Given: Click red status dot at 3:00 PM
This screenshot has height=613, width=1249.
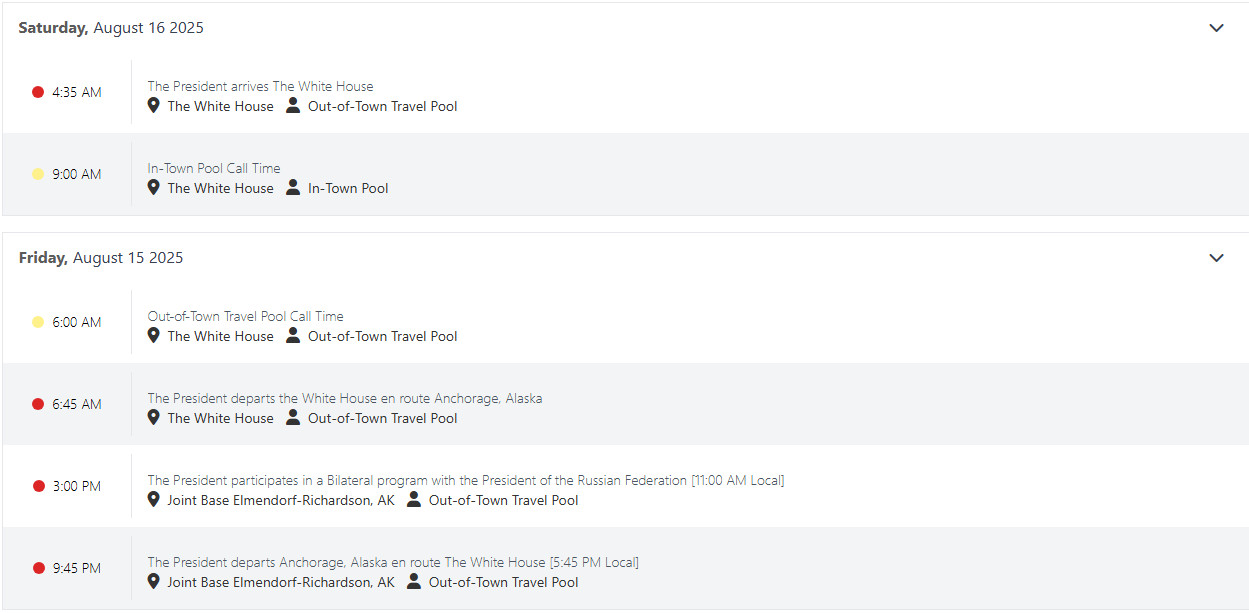Looking at the screenshot, I should click(38, 486).
